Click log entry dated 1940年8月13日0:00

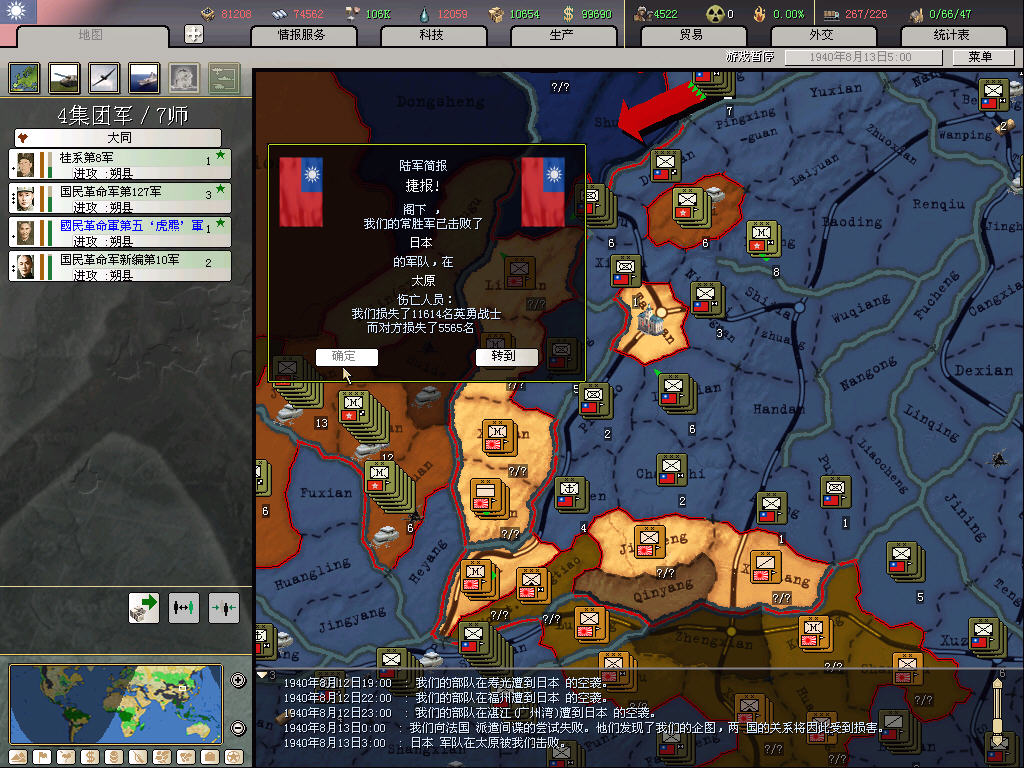(583, 728)
